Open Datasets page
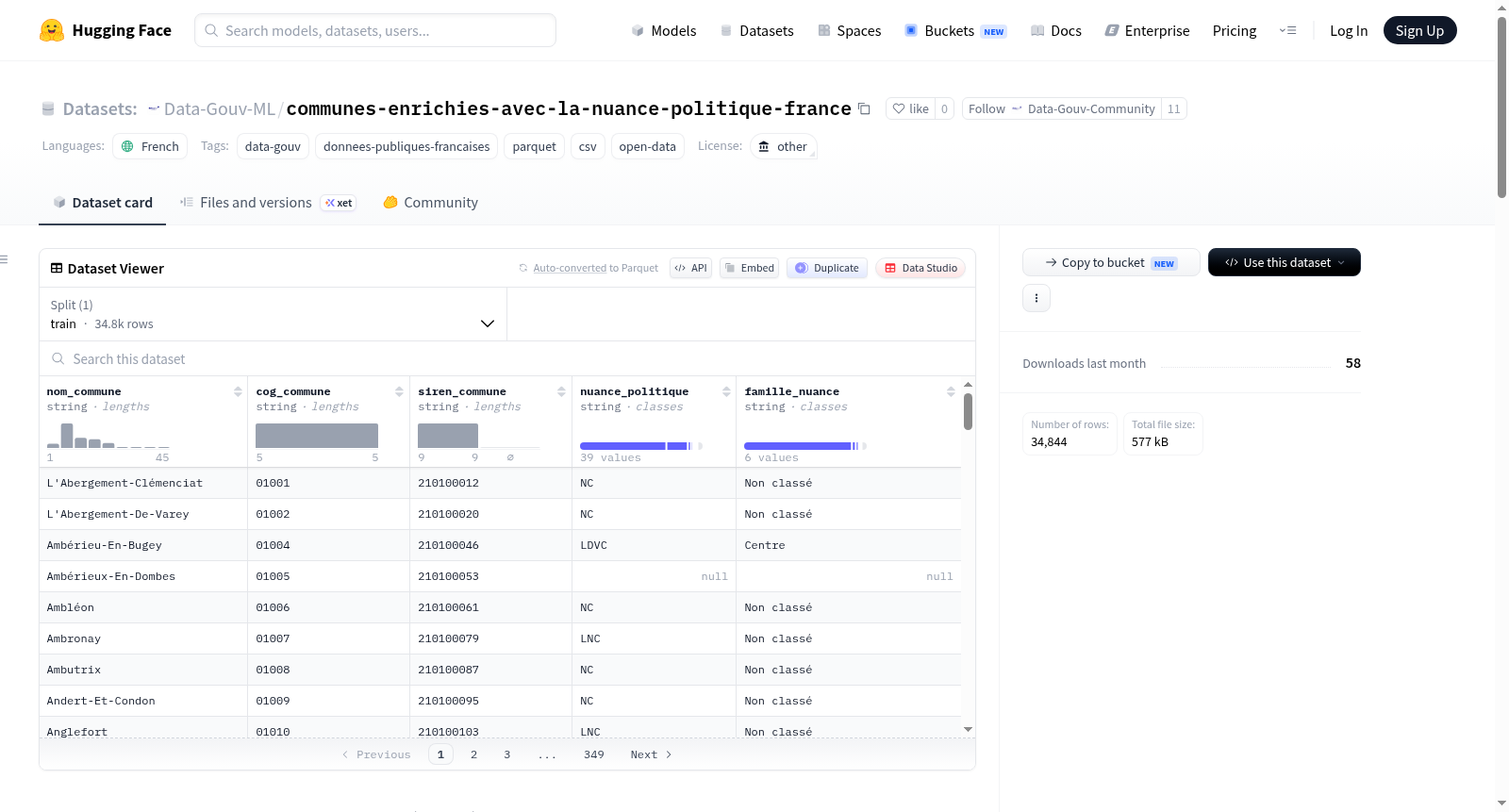This screenshot has width=1509, height=812. pyautogui.click(x=756, y=30)
